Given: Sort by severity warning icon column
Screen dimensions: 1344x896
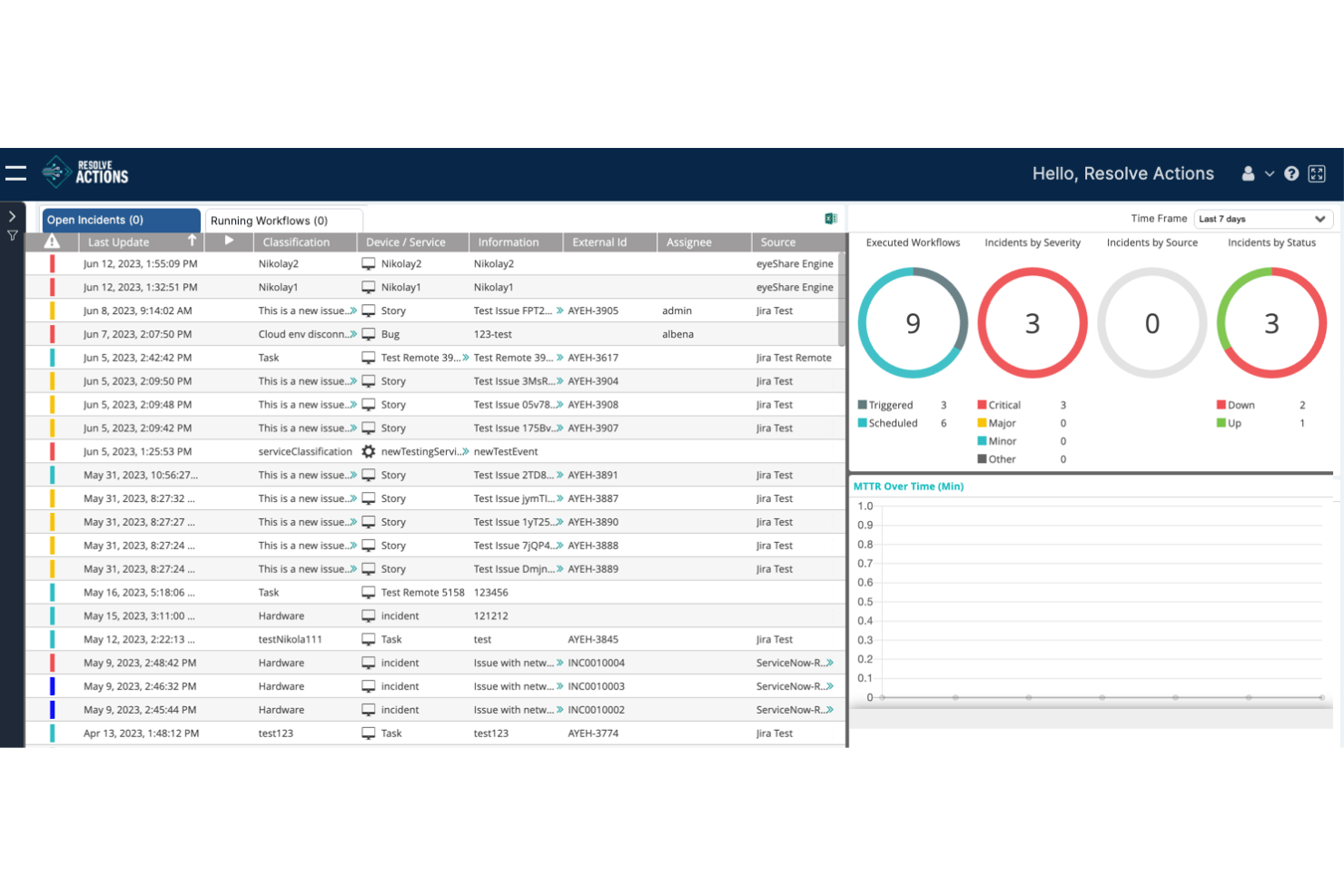Looking at the screenshot, I should 52,241.
